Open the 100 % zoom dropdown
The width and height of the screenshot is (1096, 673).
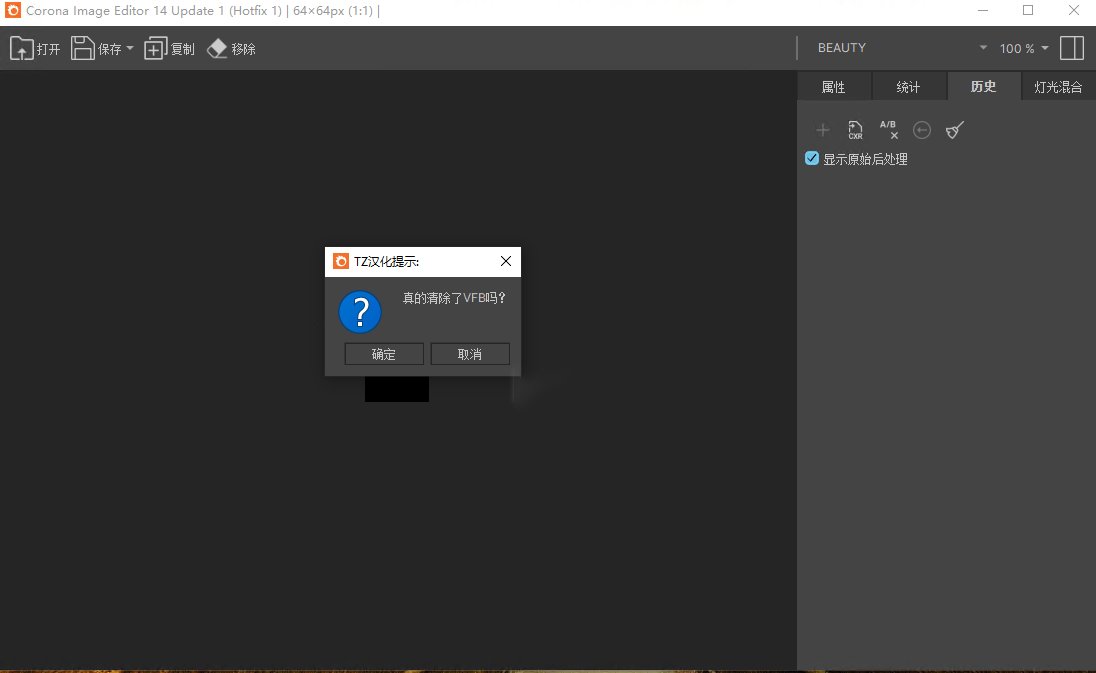(x=1024, y=48)
